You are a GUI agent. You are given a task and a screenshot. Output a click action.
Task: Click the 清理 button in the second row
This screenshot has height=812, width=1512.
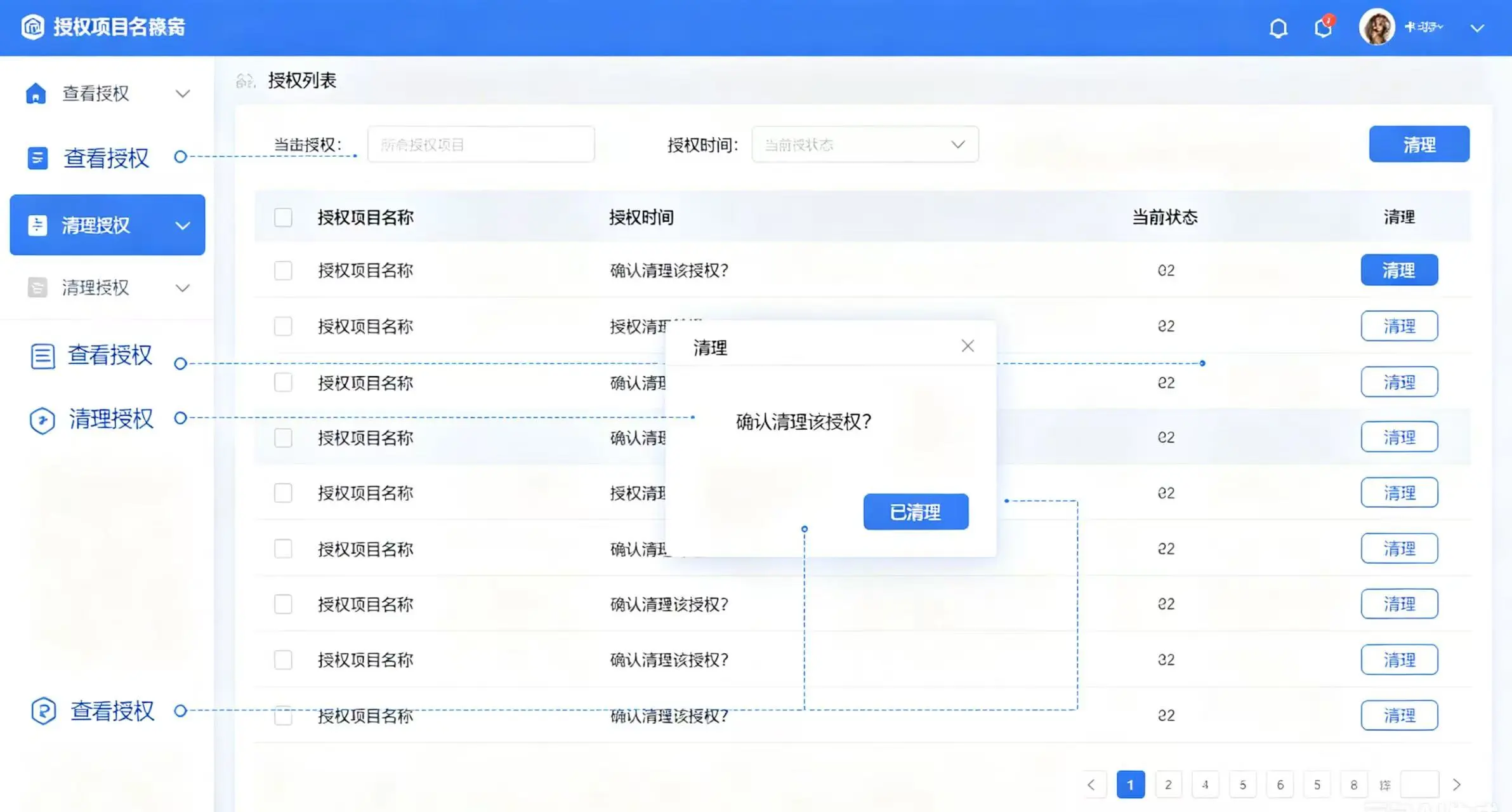coord(1399,326)
